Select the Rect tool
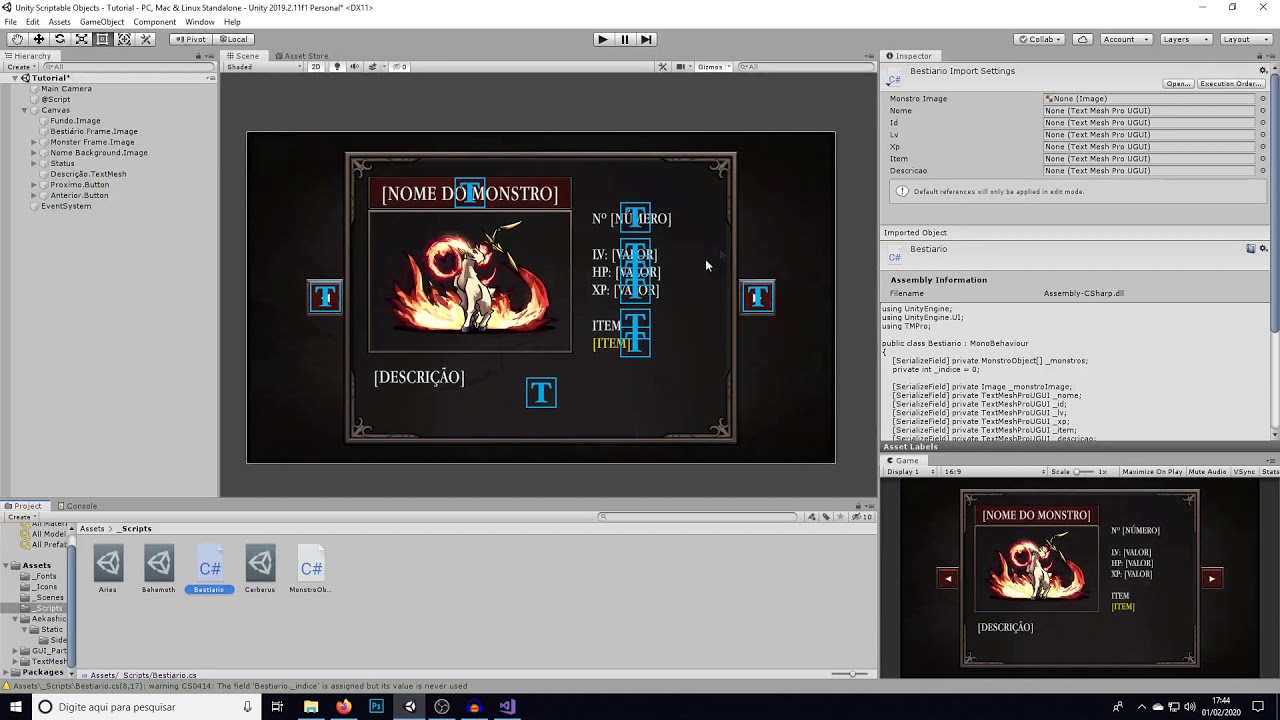1280x720 pixels. tap(102, 39)
